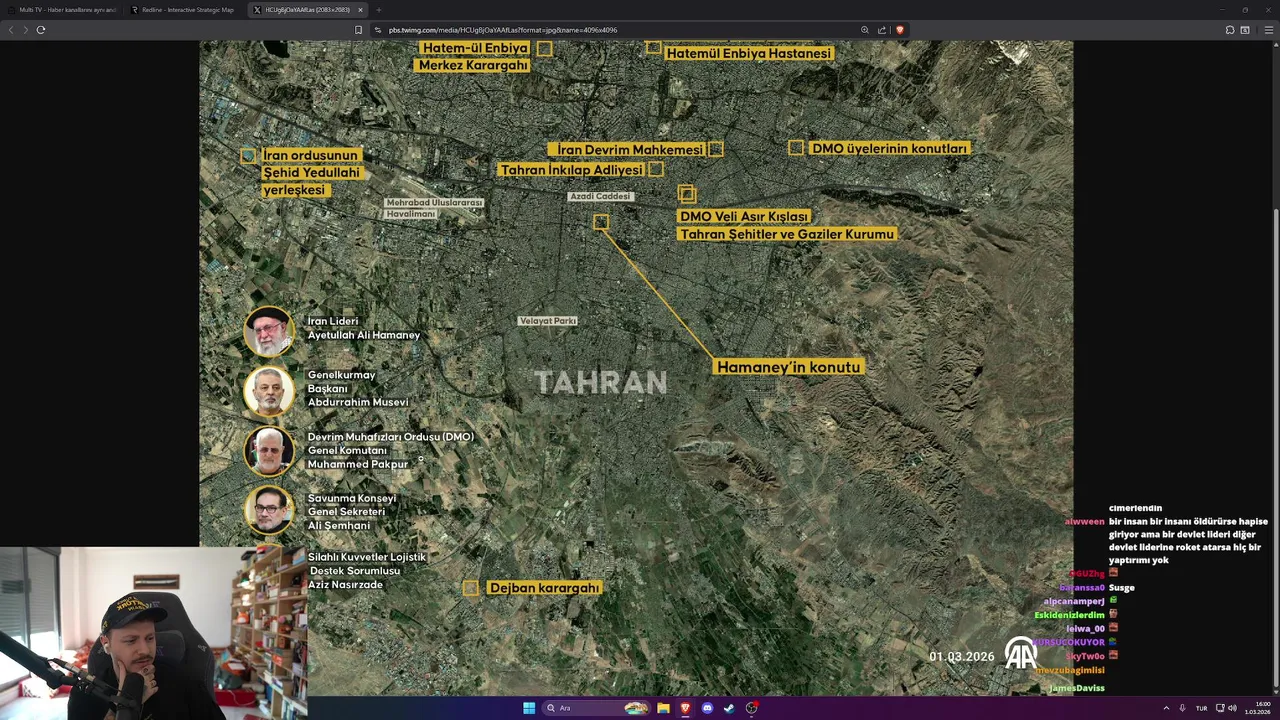Click the page vertical scrollbar
This screenshot has height=720, width=1280.
click(x=1276, y=370)
